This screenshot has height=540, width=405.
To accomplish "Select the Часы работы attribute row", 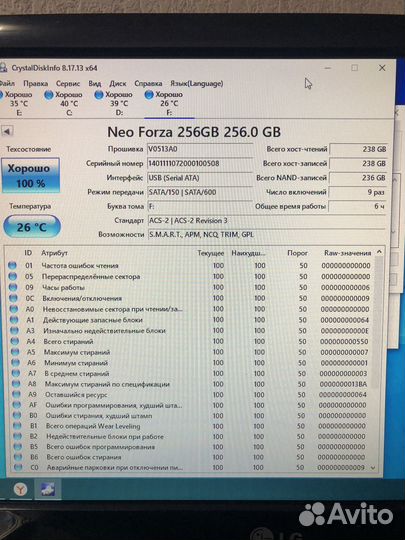I will tap(190, 287).
